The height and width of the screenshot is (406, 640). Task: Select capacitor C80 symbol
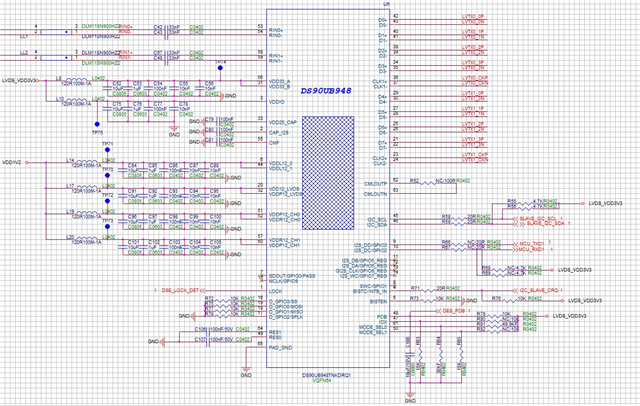tap(218, 132)
